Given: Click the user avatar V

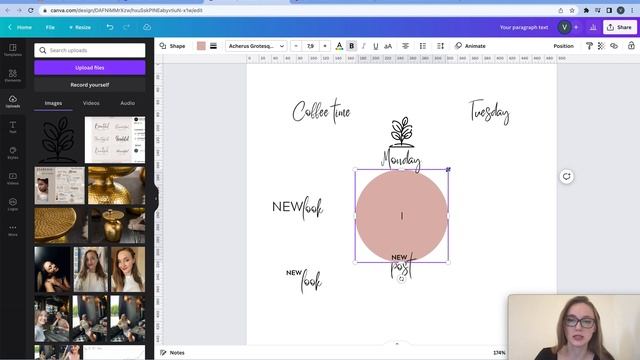Looking at the screenshot, I should (x=564, y=27).
